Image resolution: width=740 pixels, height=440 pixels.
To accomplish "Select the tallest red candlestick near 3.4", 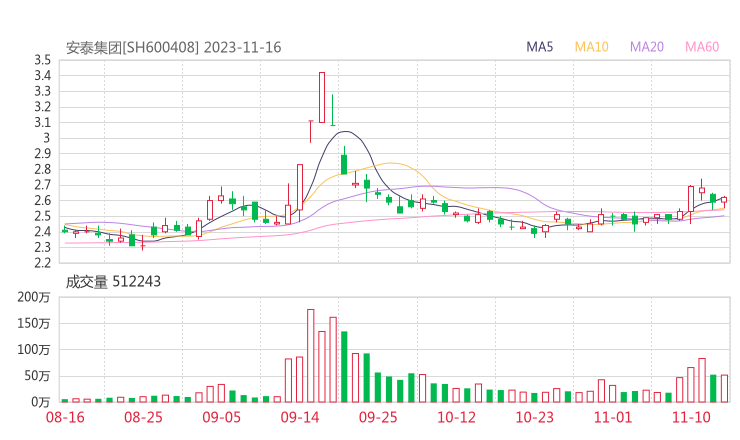I will [x=322, y=97].
